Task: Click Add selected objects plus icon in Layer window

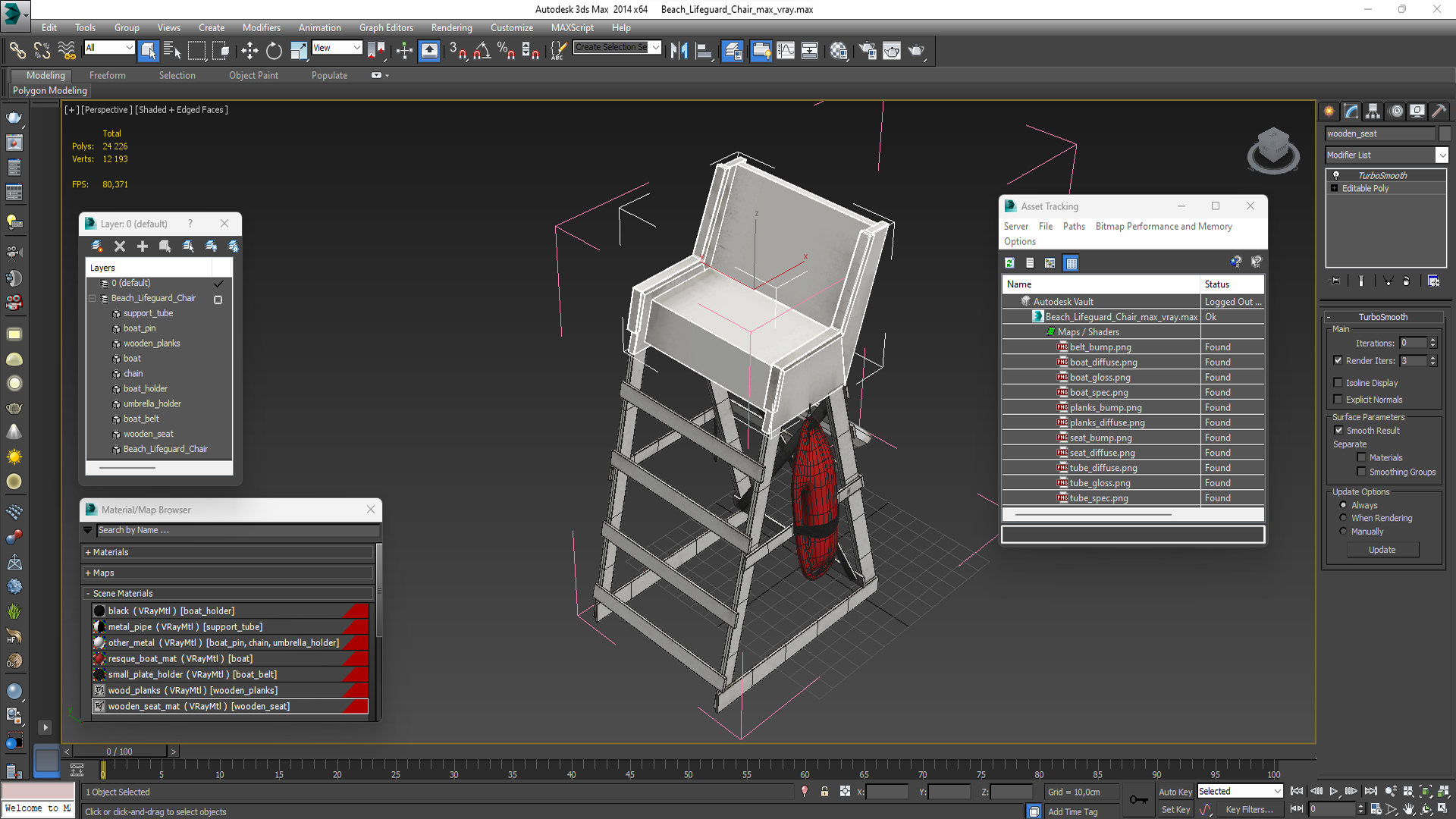Action: coord(143,246)
